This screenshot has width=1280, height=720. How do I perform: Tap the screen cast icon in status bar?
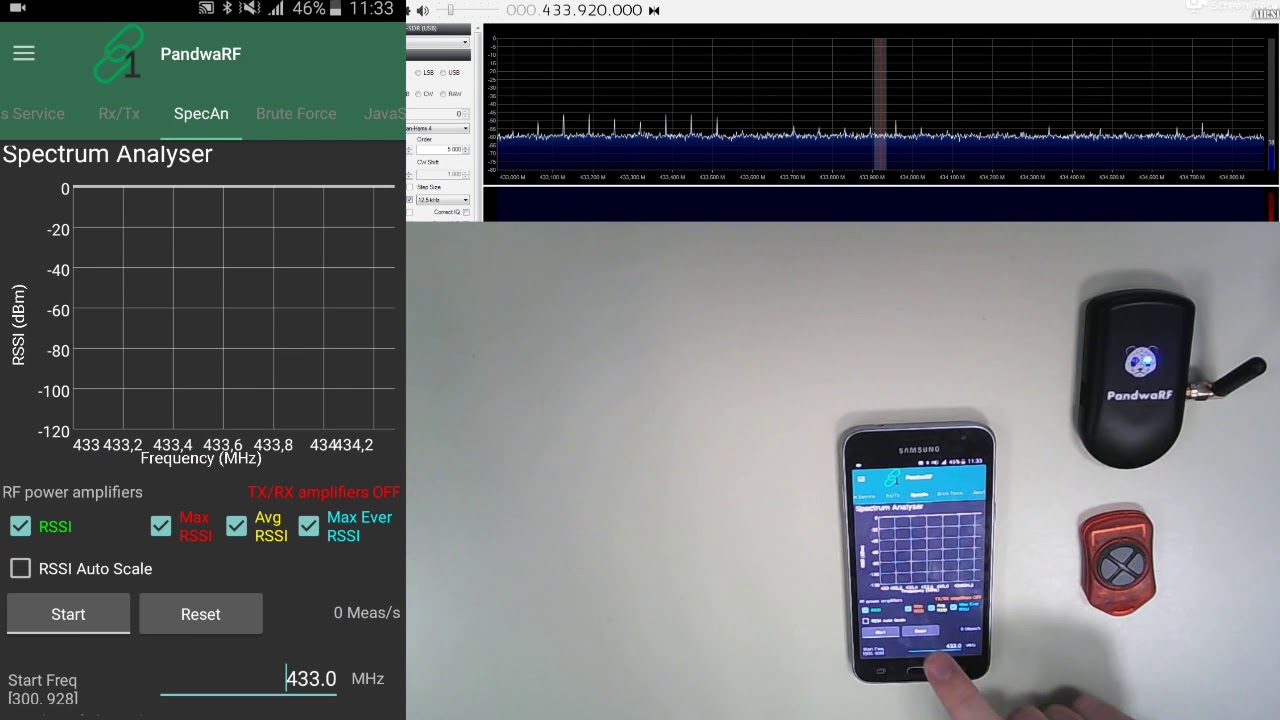coord(206,8)
